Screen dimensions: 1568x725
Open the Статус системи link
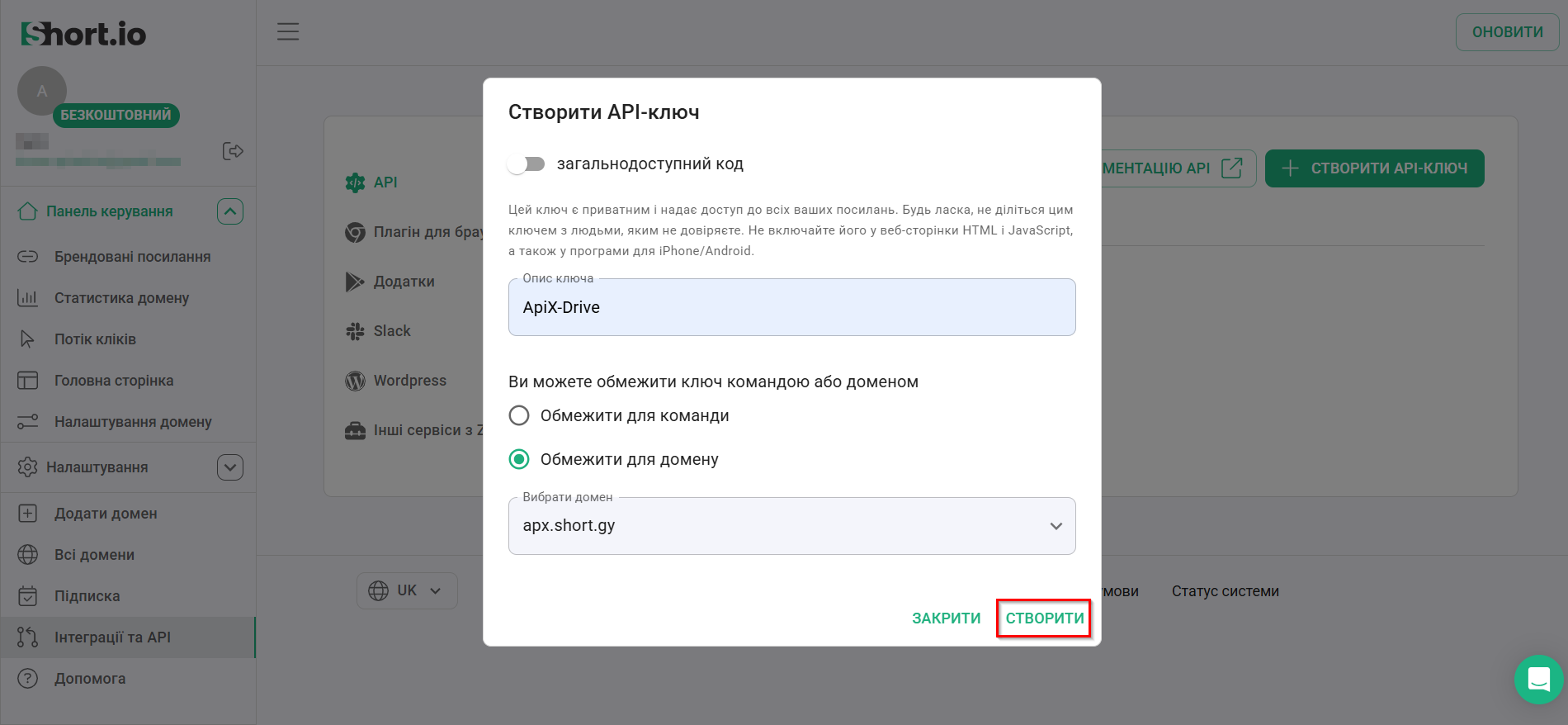click(x=1226, y=591)
